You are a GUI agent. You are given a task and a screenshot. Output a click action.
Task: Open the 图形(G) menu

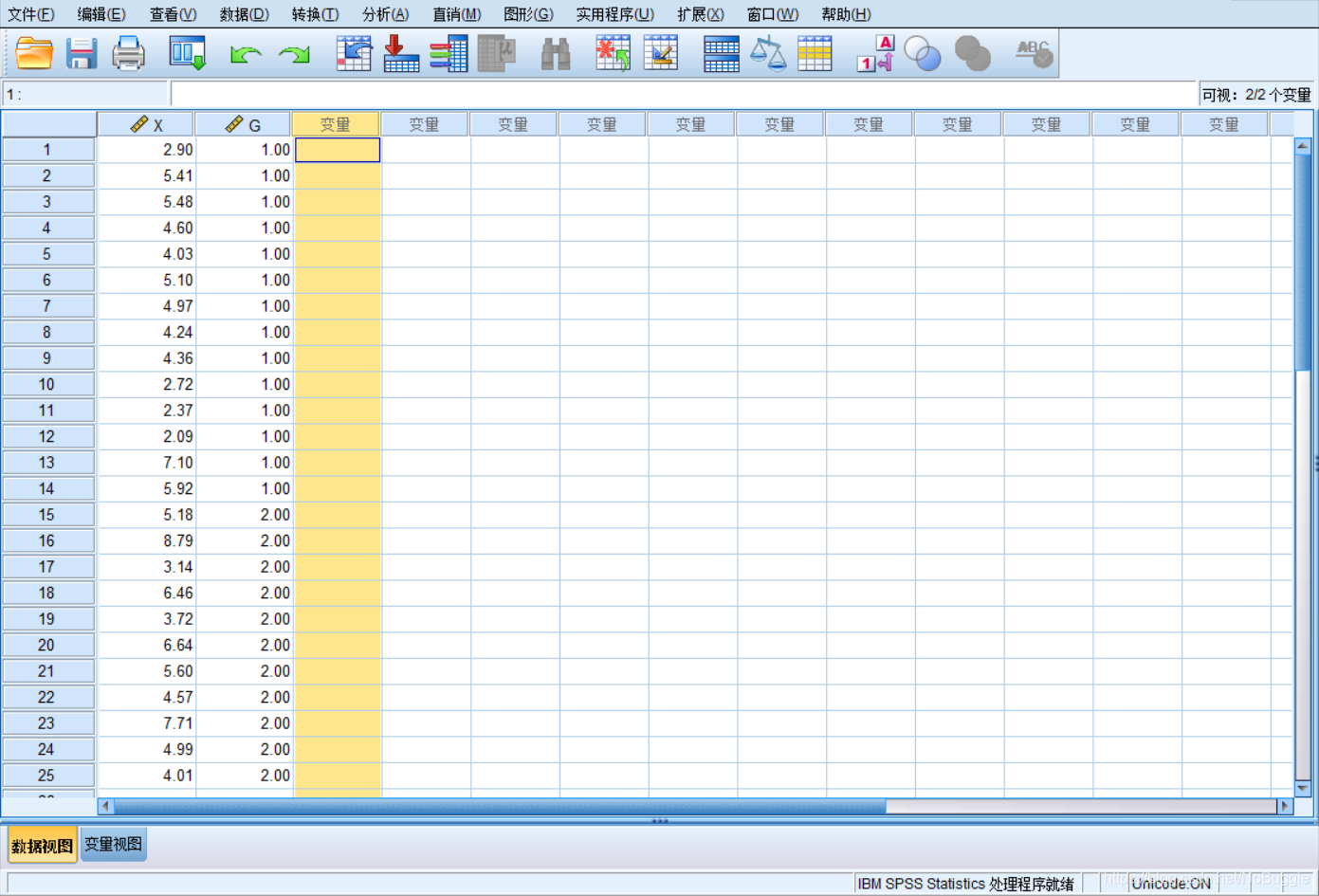click(529, 14)
